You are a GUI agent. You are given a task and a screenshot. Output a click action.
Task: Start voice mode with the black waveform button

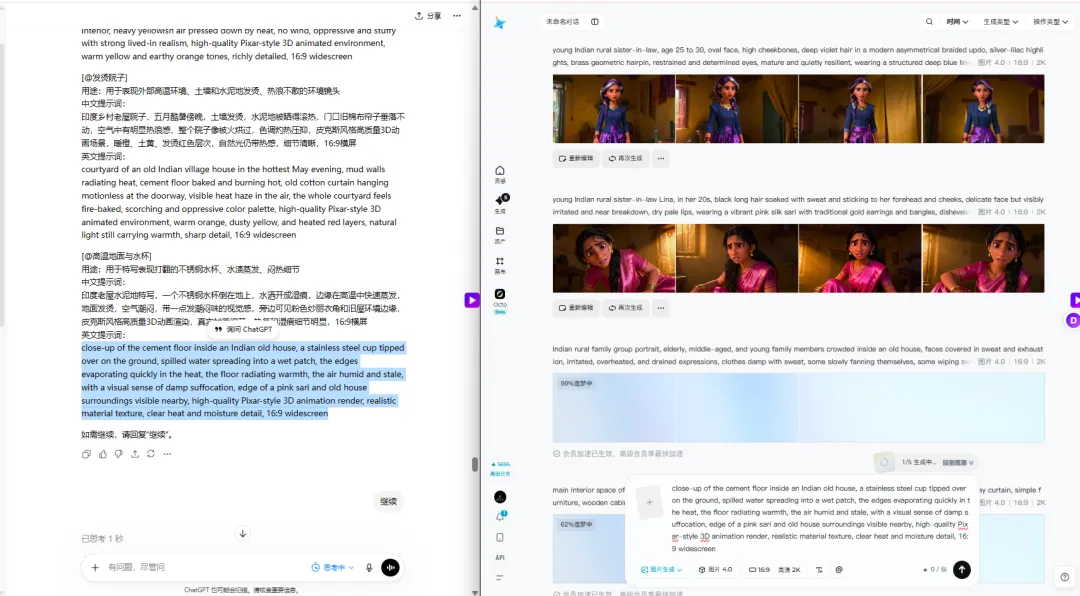pyautogui.click(x=391, y=567)
